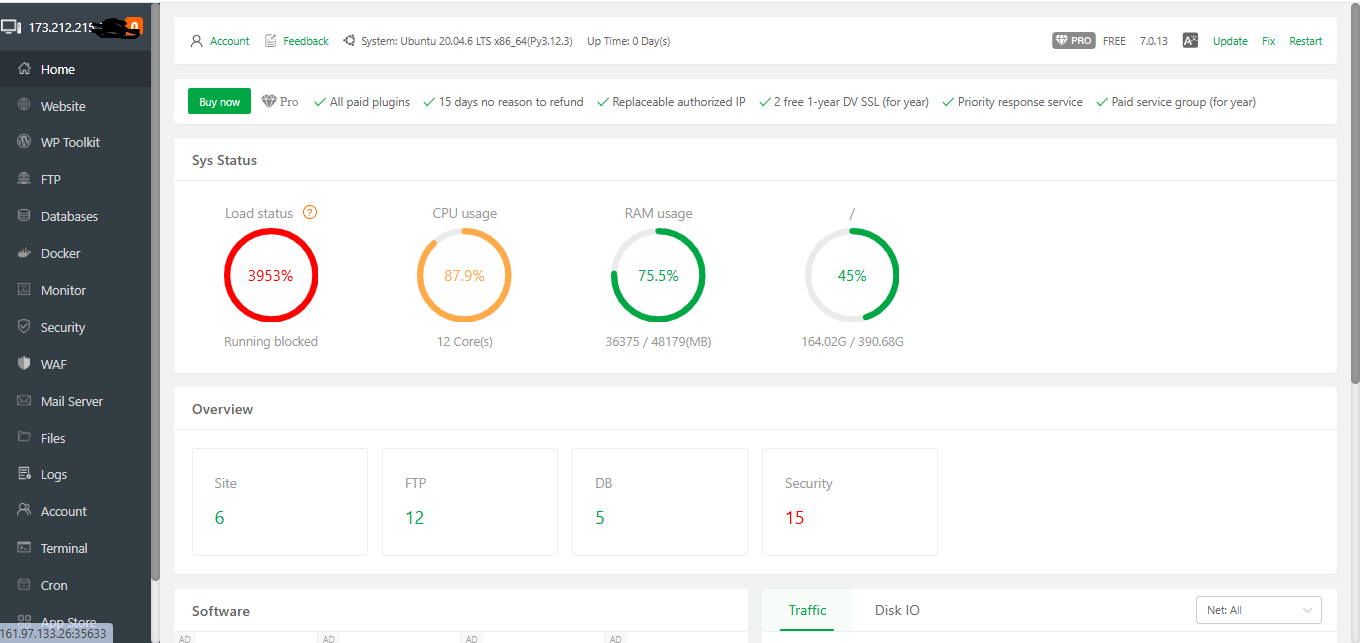Image resolution: width=1360 pixels, height=643 pixels.
Task: Click the Logs sidebar icon
Action: click(24, 474)
